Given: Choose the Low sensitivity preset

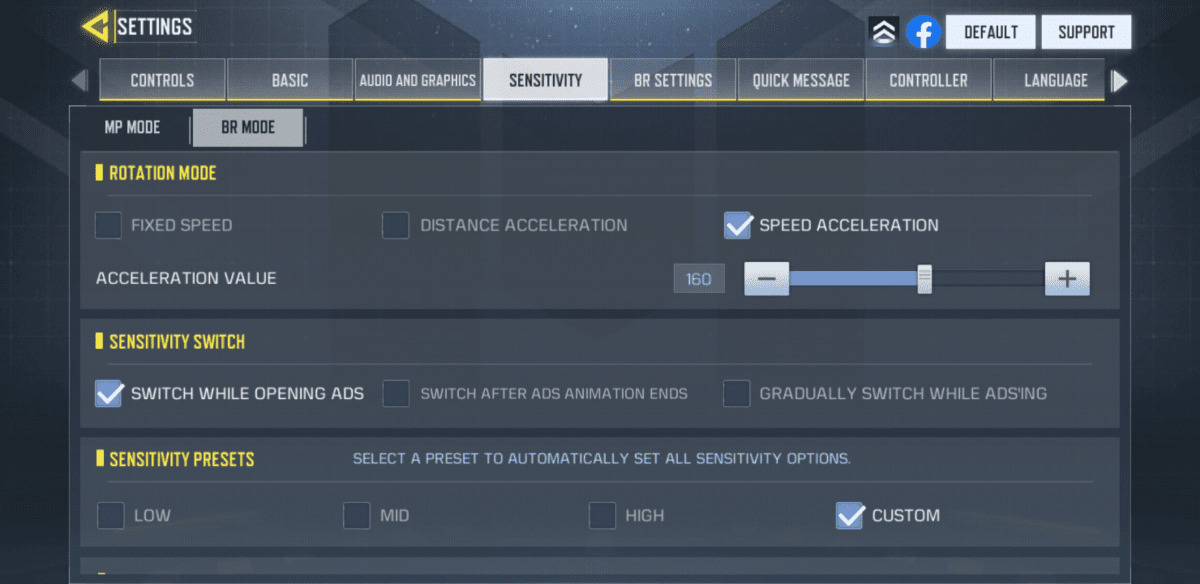Looking at the screenshot, I should (111, 516).
